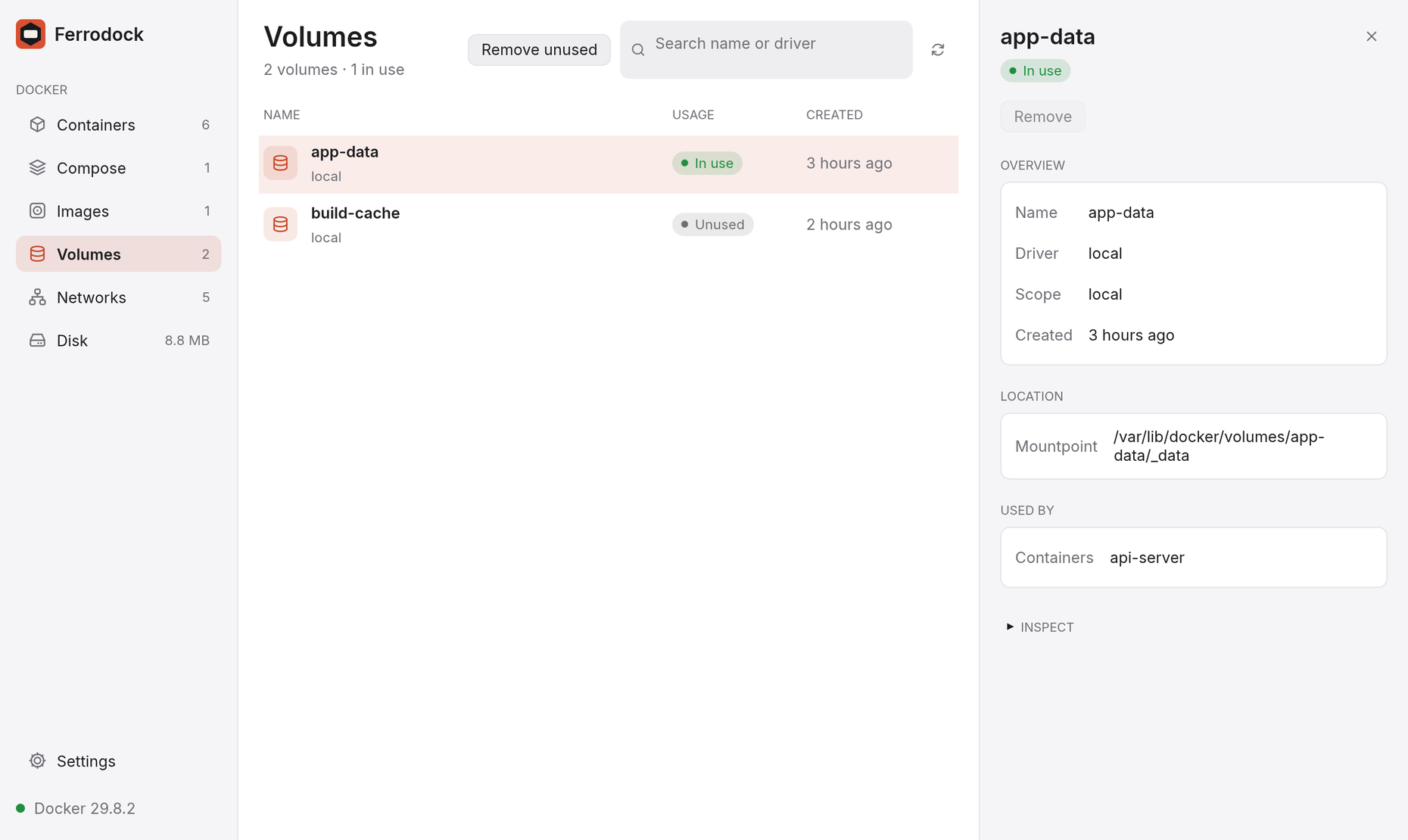Click '2 volumes · 1 in use' summary

coord(334,70)
